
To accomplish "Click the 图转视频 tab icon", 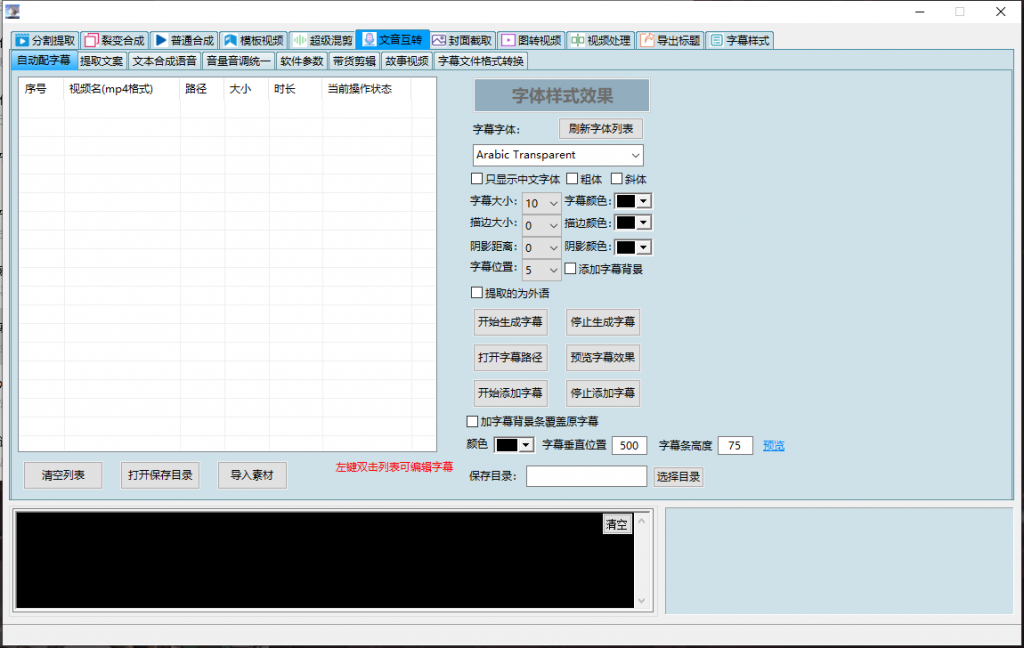I will [x=508, y=41].
